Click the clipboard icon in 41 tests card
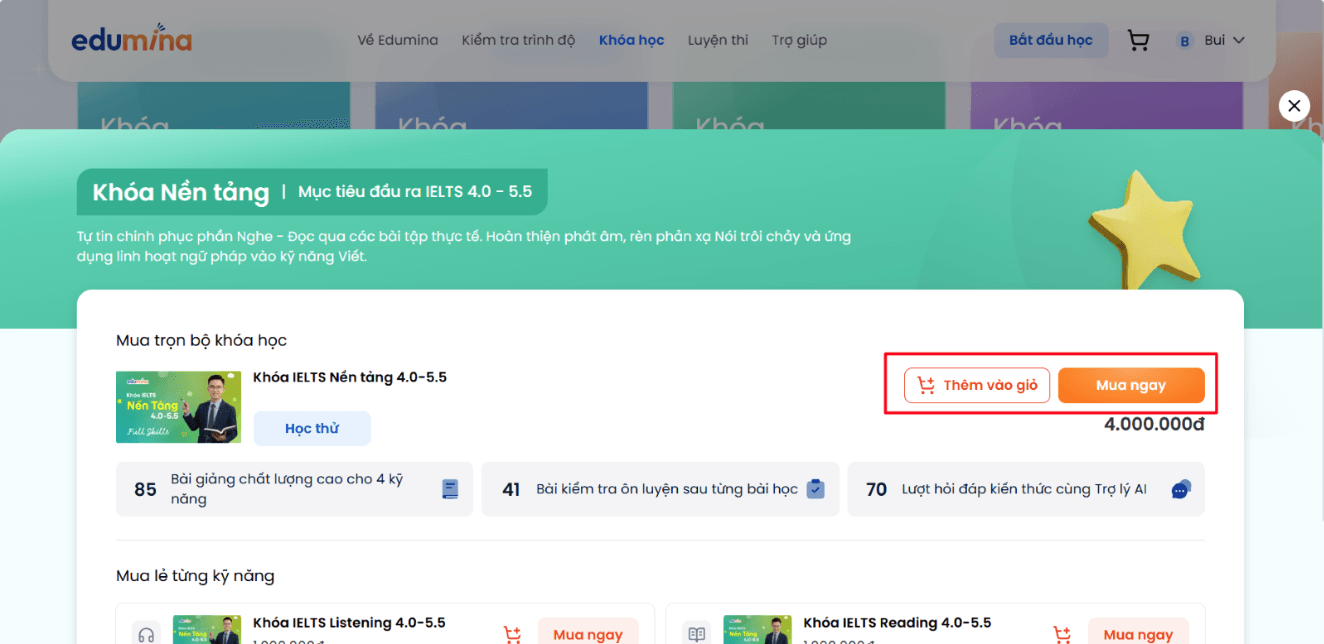This screenshot has height=644, width=1324. click(816, 489)
